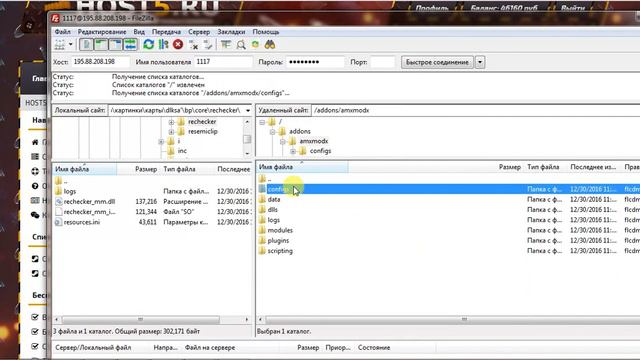This screenshot has width=640, height=360.
Task: Disconnect from the current server
Action: point(193,44)
